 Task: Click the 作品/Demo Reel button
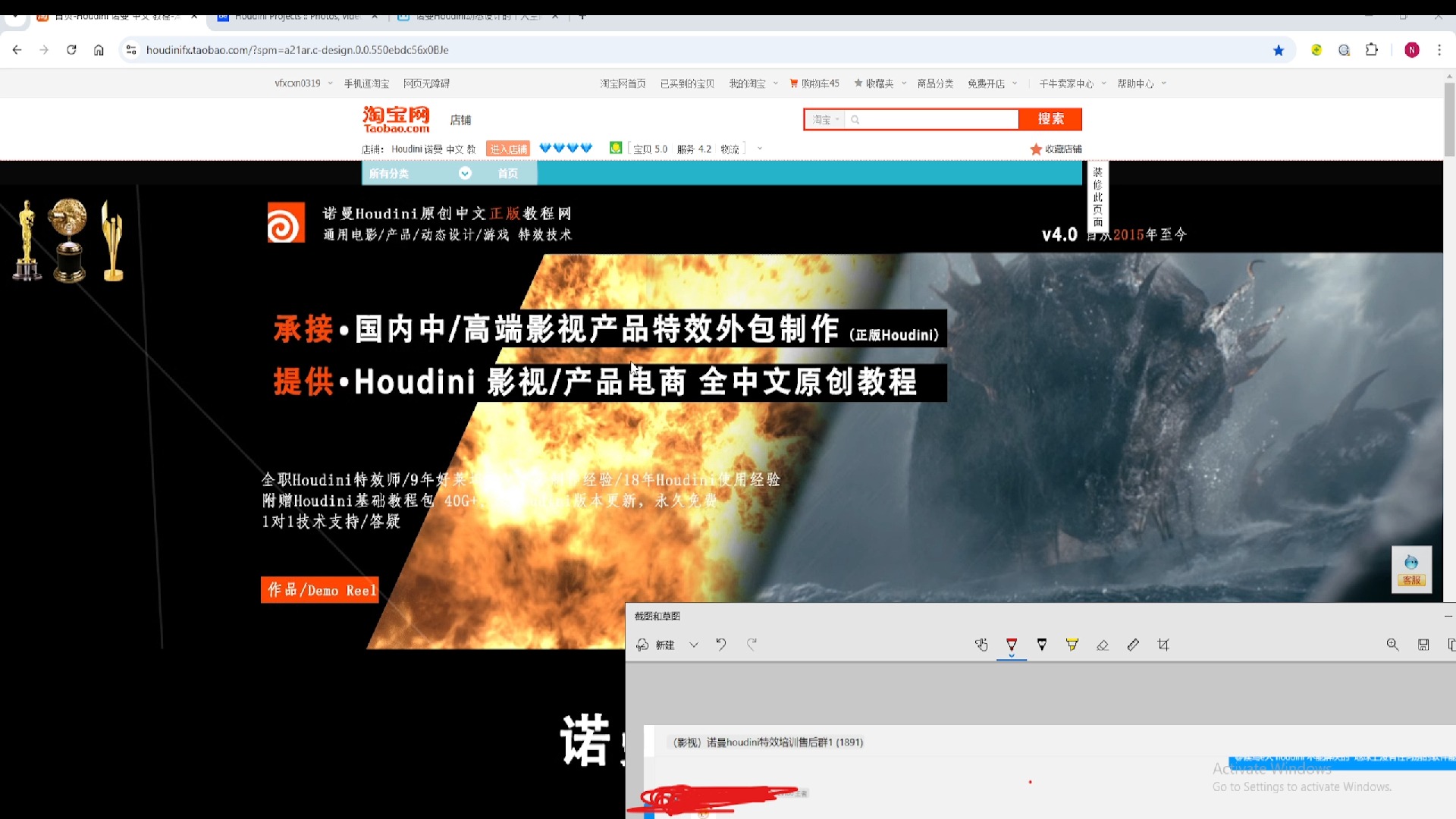pyautogui.click(x=319, y=590)
